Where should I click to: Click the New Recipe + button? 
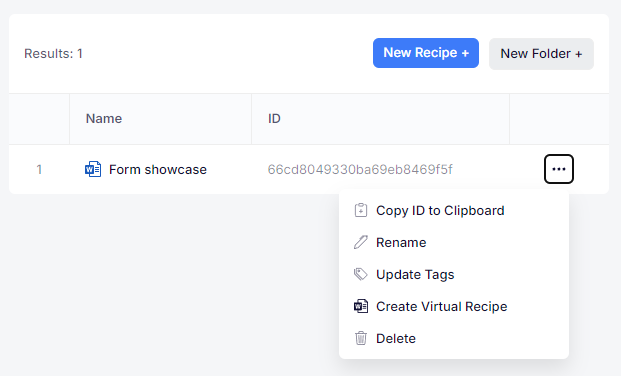click(426, 53)
